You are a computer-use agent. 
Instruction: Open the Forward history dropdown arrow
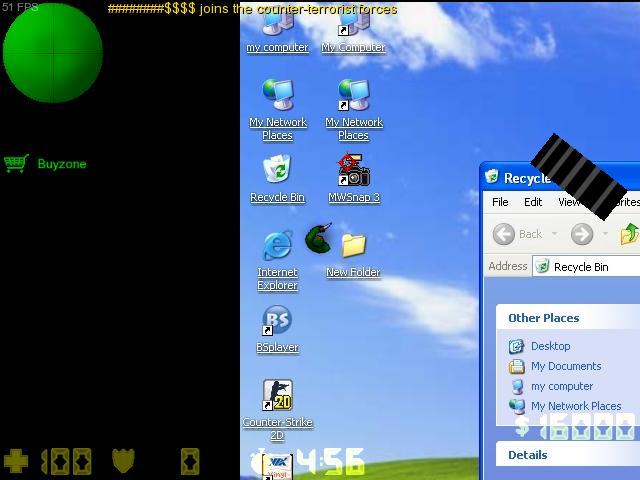[605, 233]
